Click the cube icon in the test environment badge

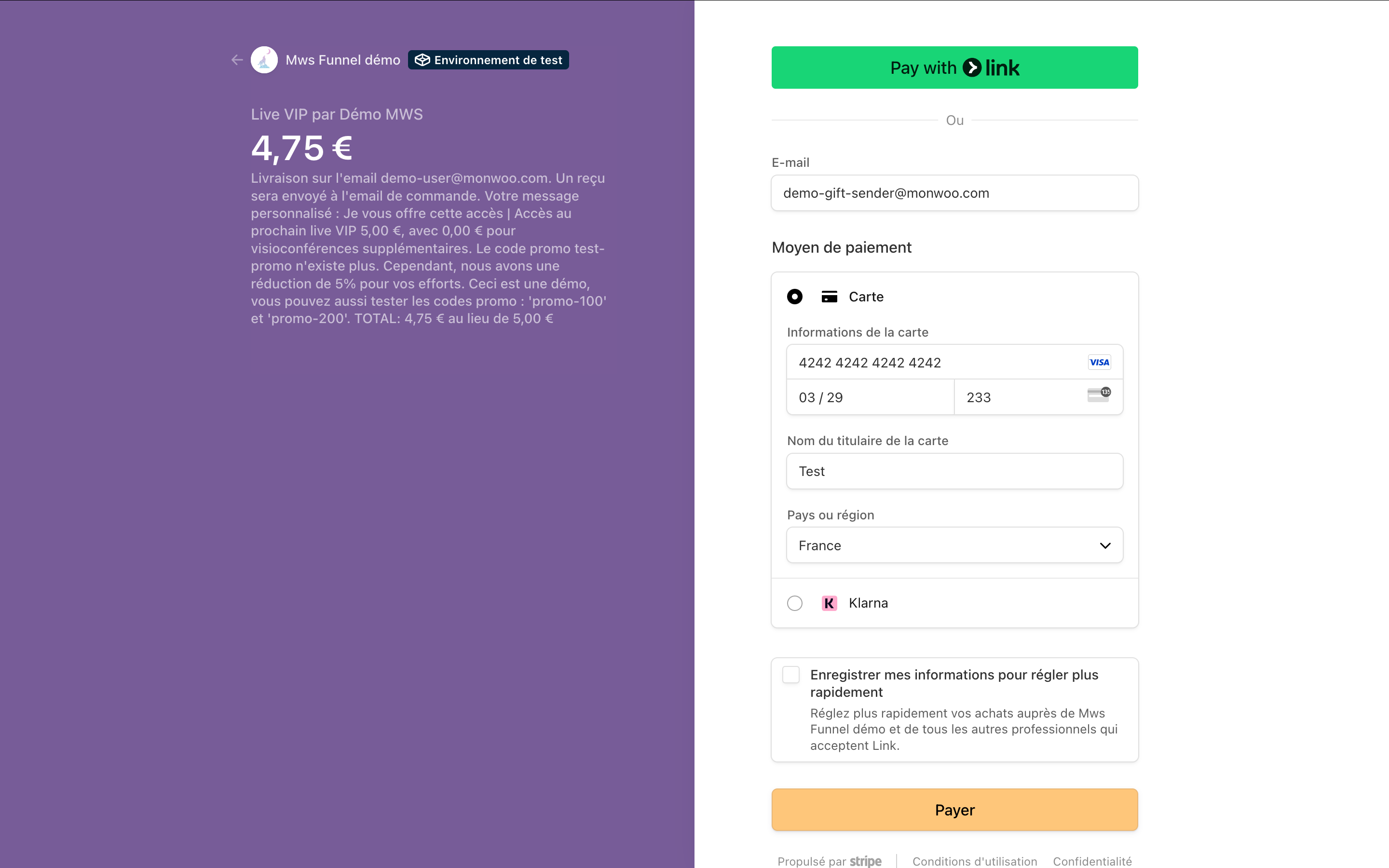tap(422, 60)
